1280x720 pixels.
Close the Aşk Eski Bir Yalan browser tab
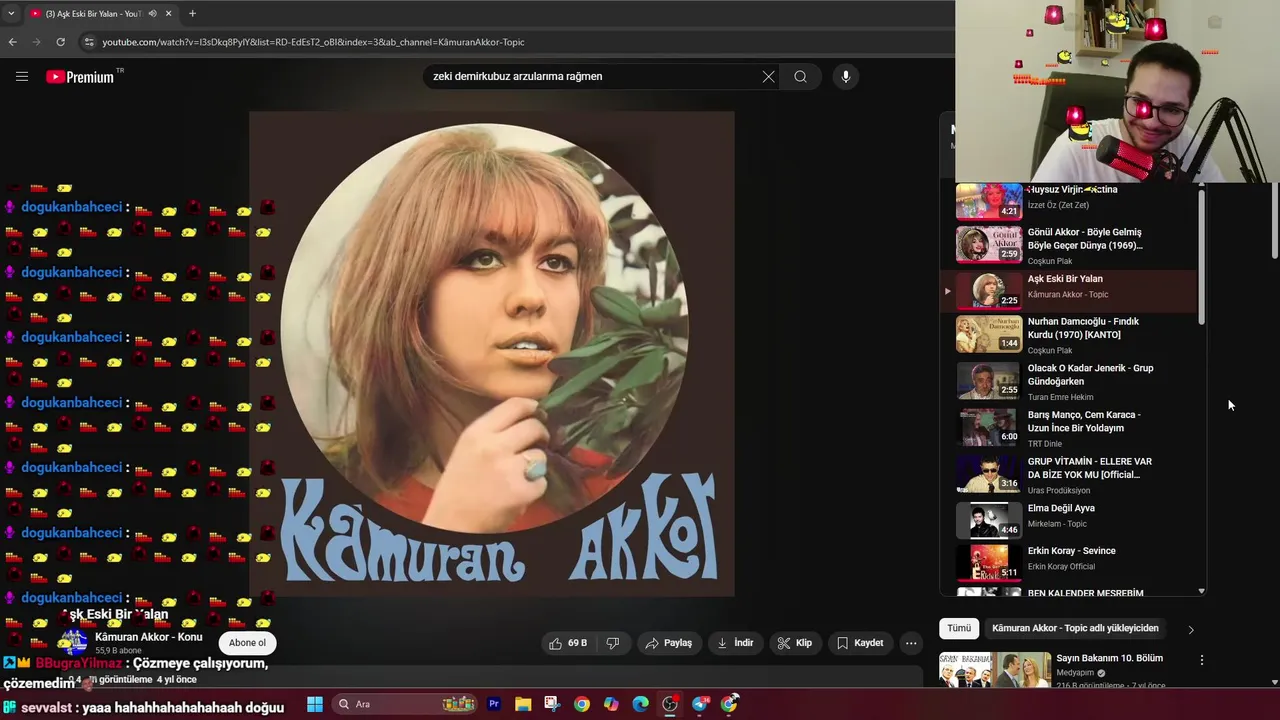(168, 14)
